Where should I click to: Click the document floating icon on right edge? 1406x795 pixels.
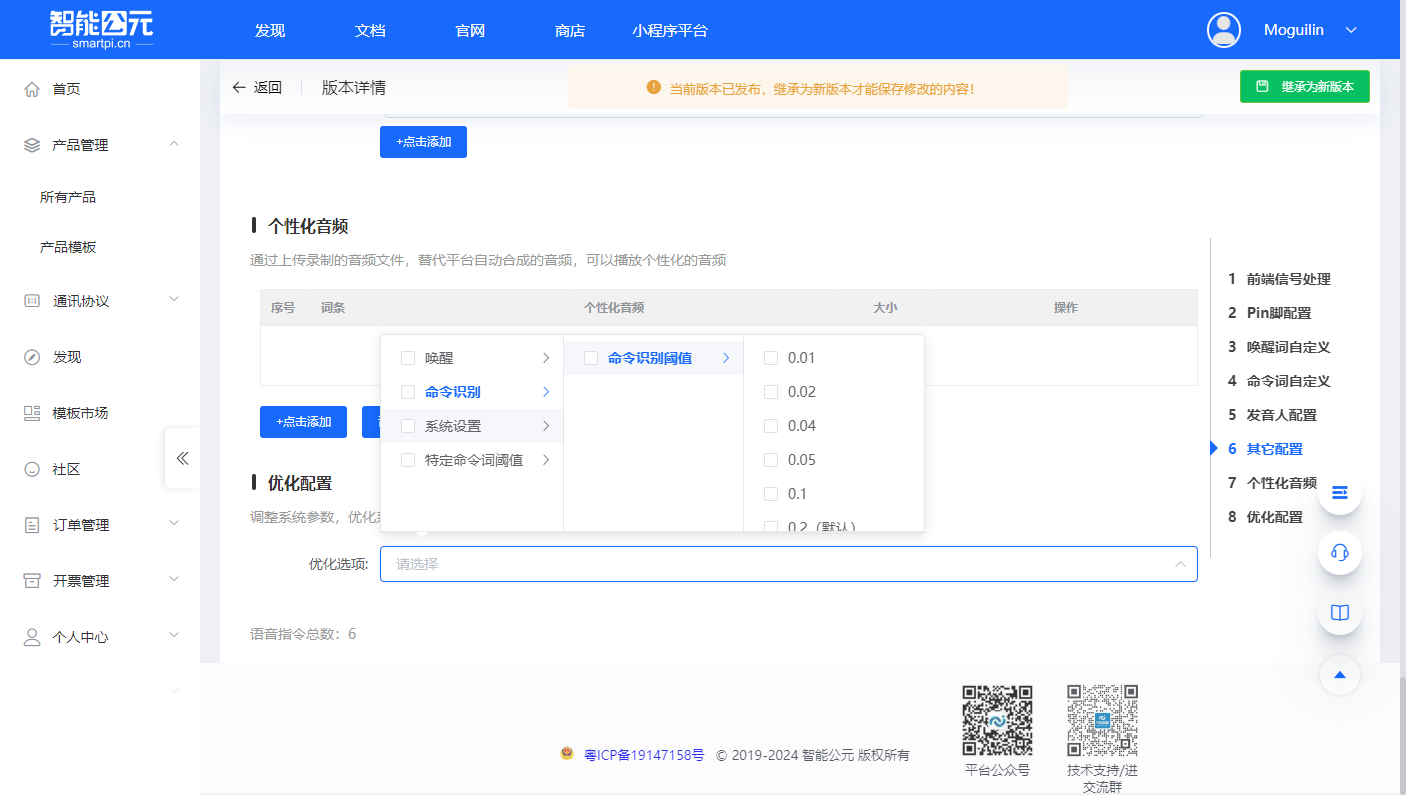1339,613
